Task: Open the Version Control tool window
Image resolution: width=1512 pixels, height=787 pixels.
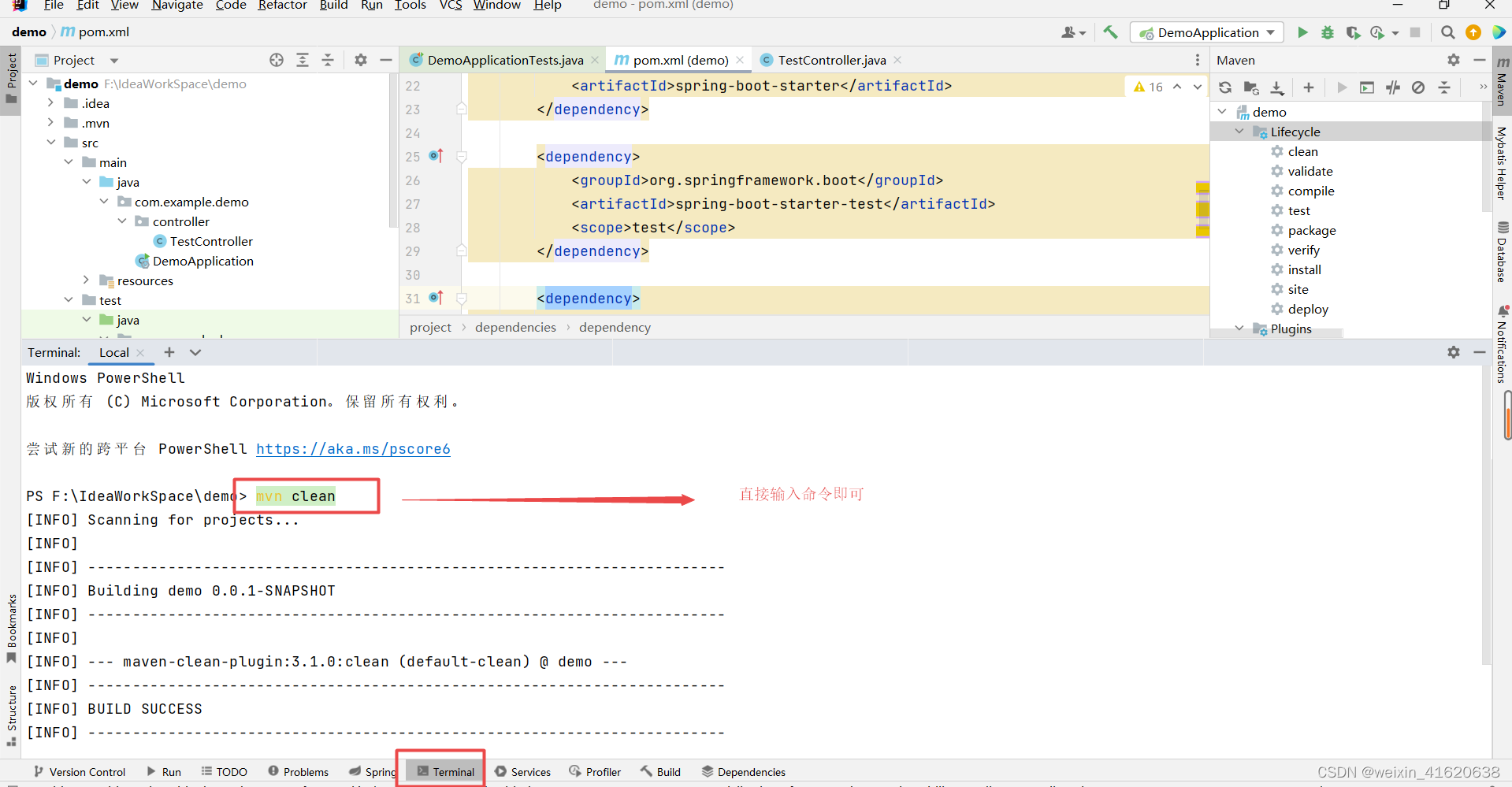Action: click(x=79, y=772)
